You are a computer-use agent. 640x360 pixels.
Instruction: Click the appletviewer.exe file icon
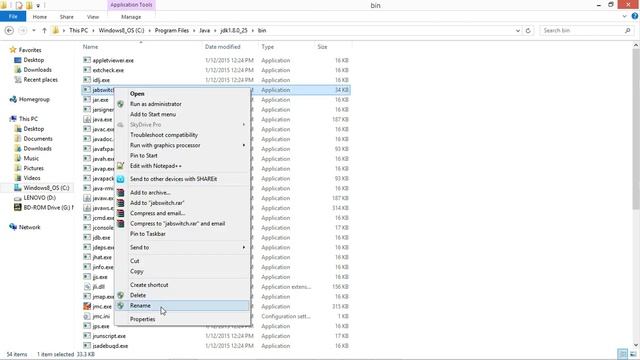(x=87, y=60)
